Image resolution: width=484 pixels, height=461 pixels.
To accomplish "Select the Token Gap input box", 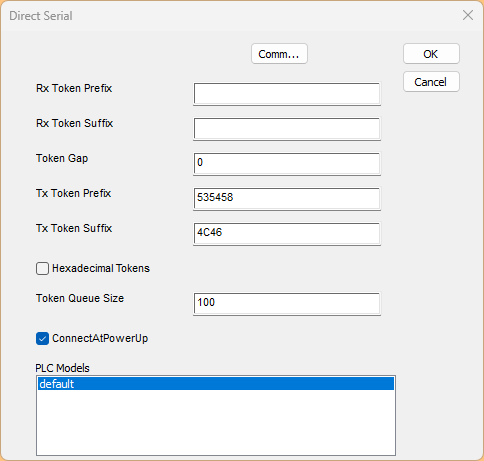I will coord(287,164).
